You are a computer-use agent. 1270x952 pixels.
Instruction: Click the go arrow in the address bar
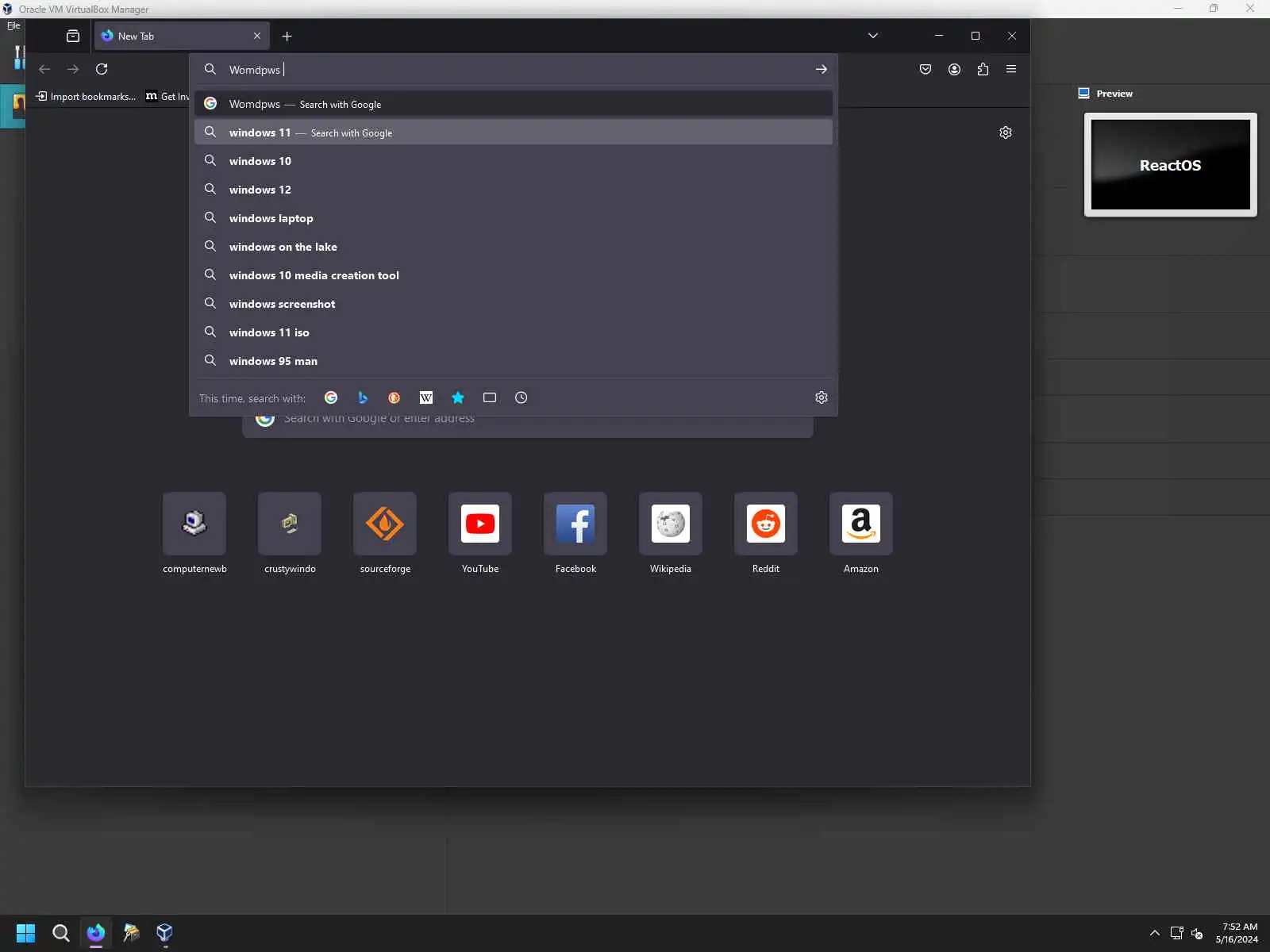coord(822,69)
